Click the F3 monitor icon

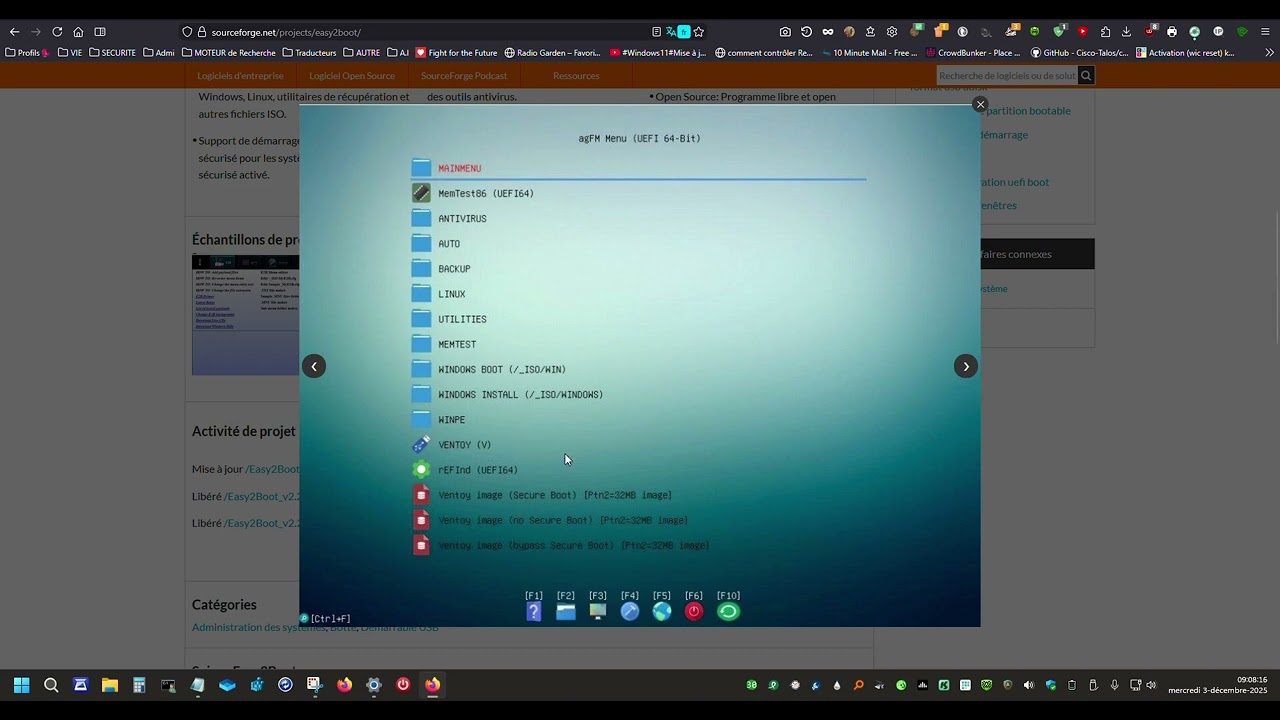point(598,611)
